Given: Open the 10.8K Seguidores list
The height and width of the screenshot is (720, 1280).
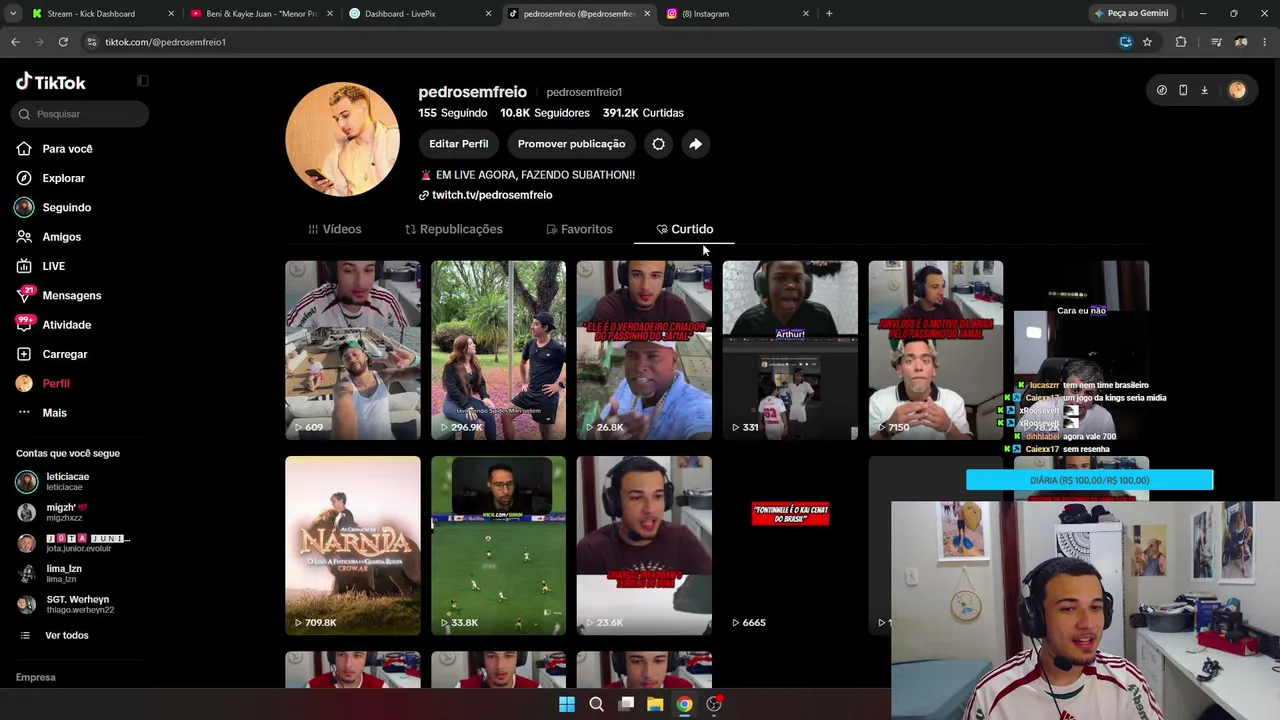Looking at the screenshot, I should 545,113.
